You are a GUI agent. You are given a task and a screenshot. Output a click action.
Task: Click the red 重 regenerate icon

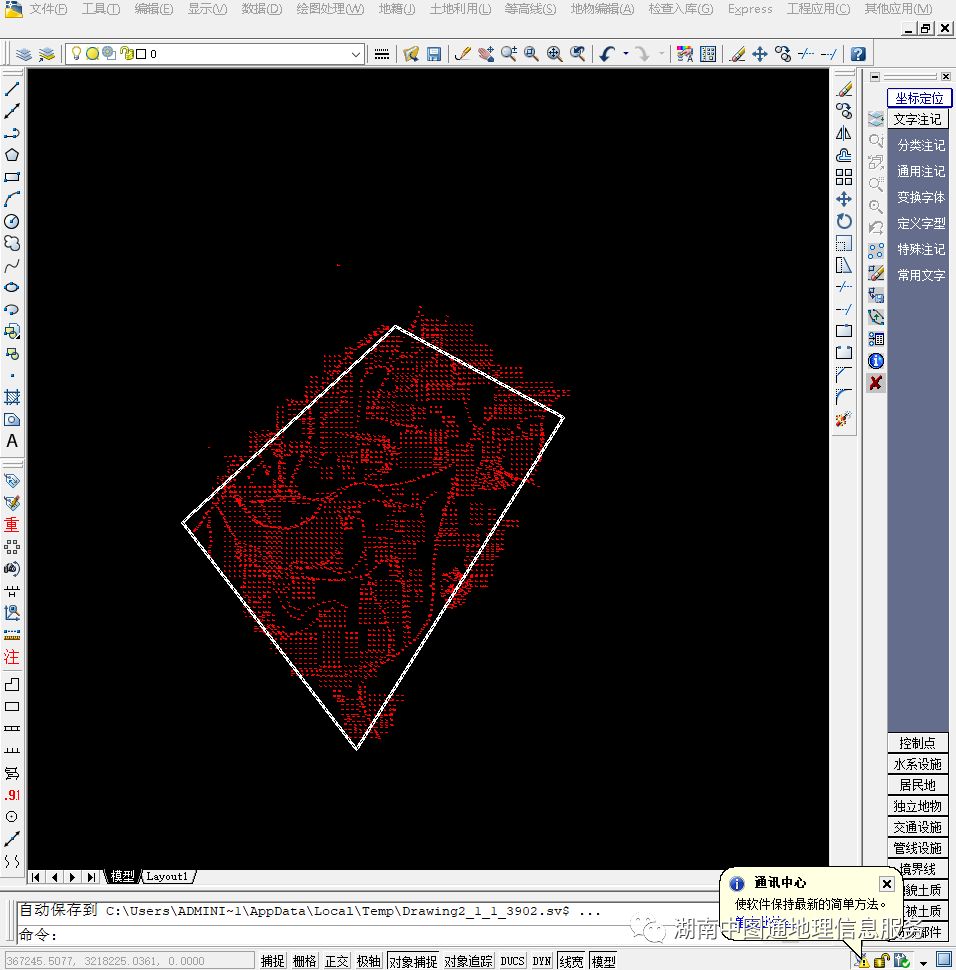[x=12, y=525]
